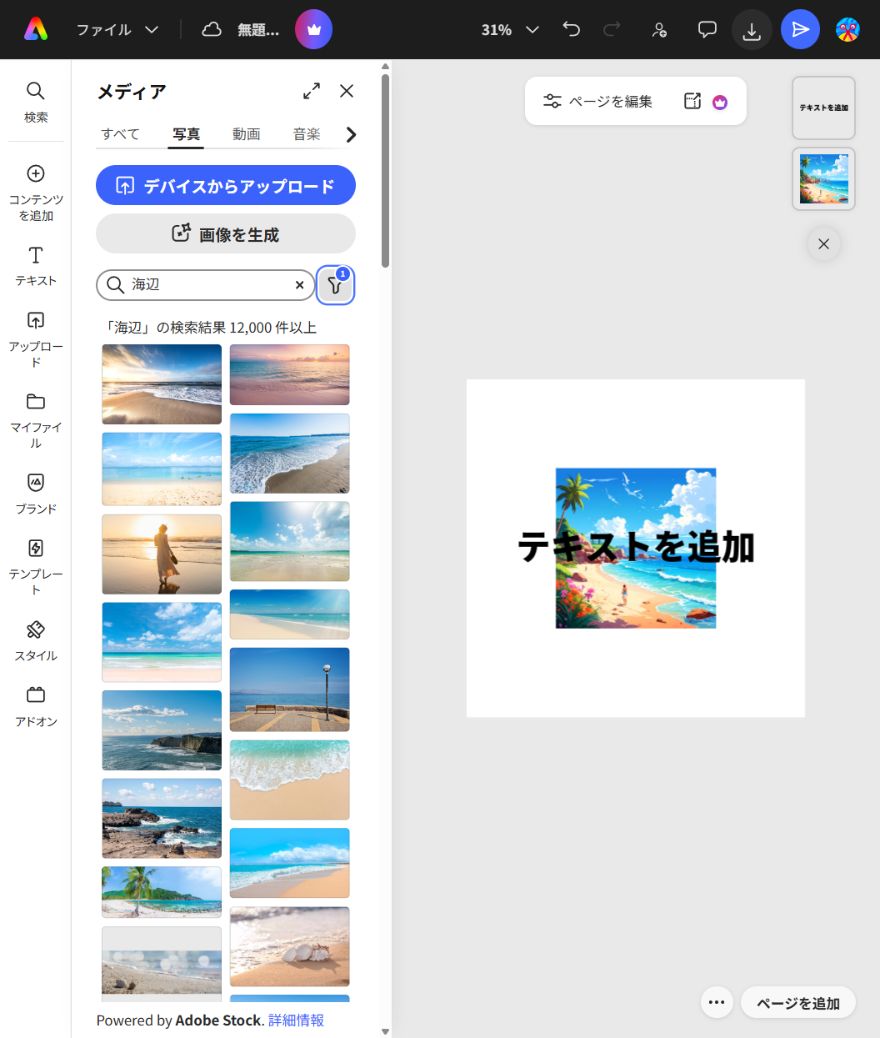The image size is (880, 1038).
Task: Close the layers stack panel
Action: [824, 244]
